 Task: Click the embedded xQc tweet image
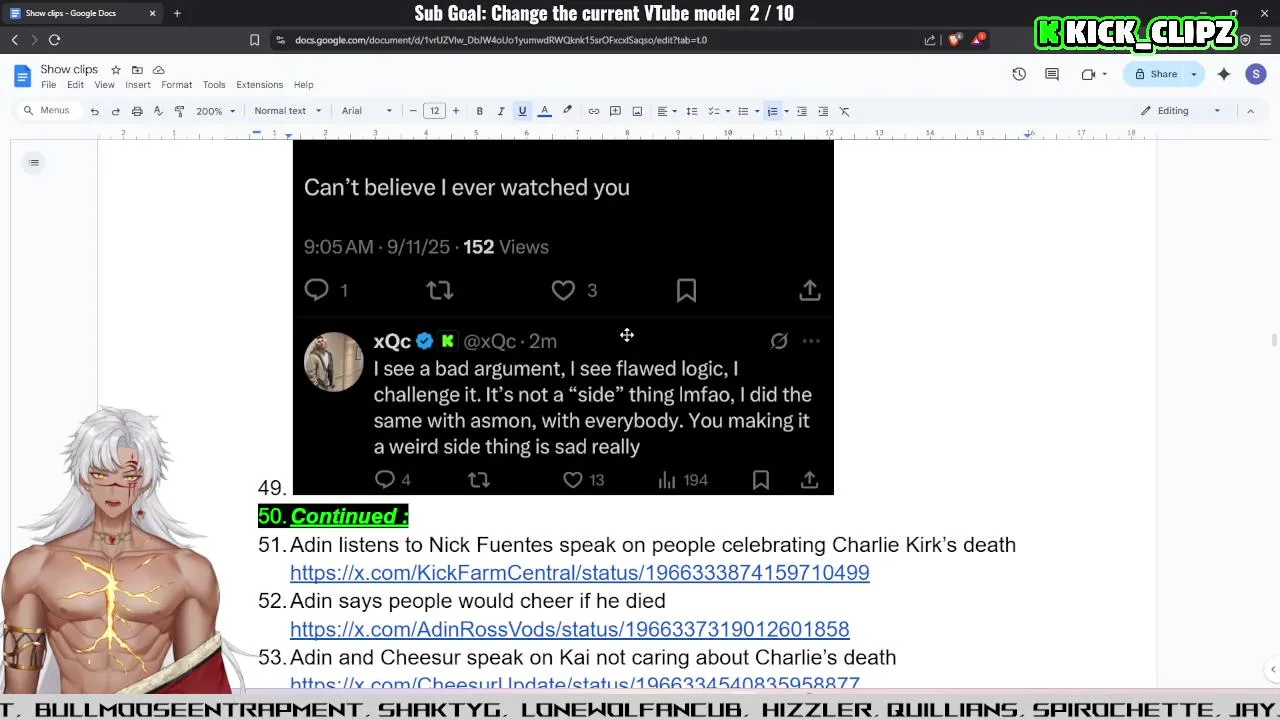coord(563,317)
